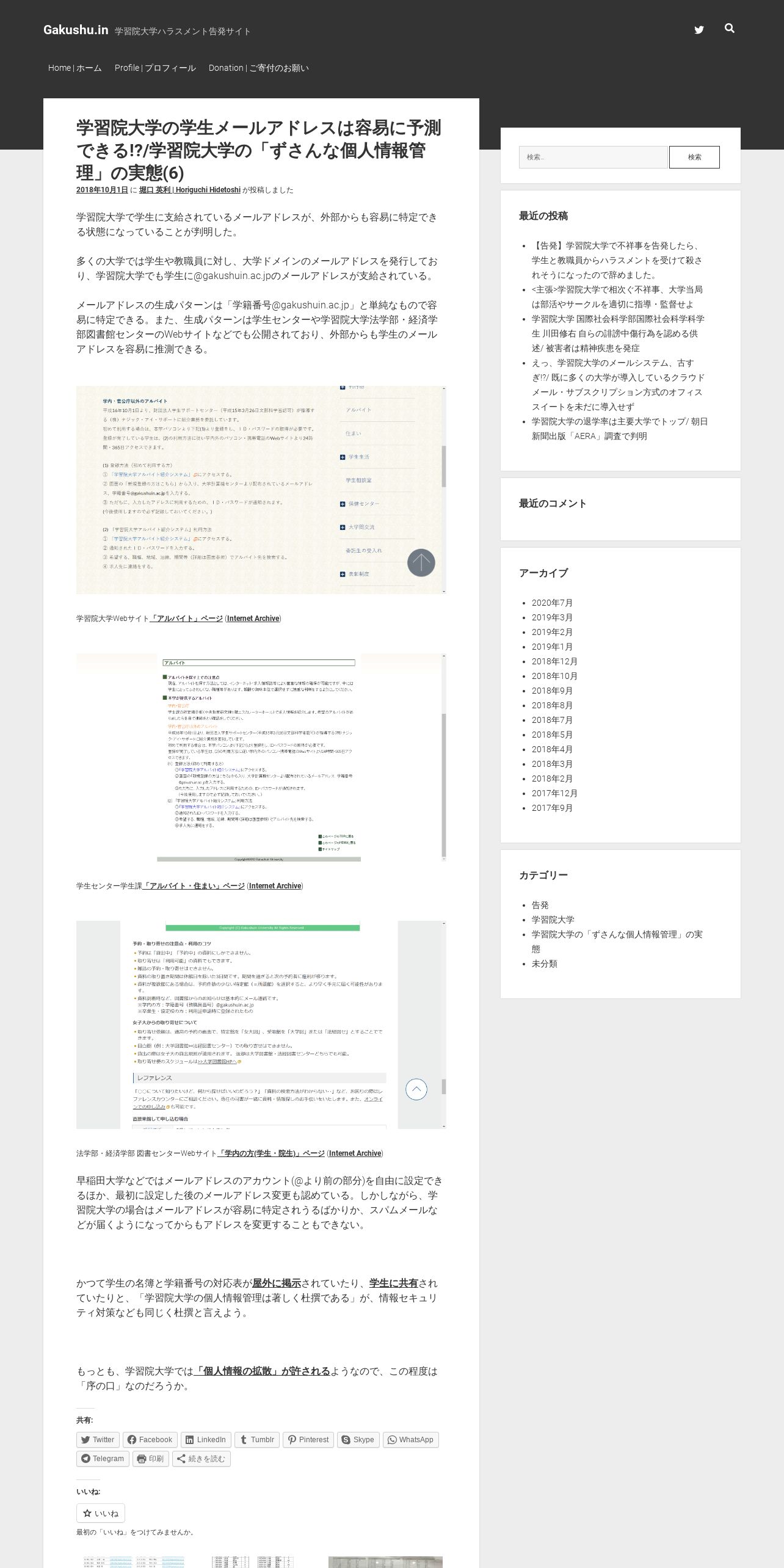This screenshot has height=1568, width=784.
Task: Open the 「学内の方(学生・院生)」ページ link
Action: (x=271, y=1153)
